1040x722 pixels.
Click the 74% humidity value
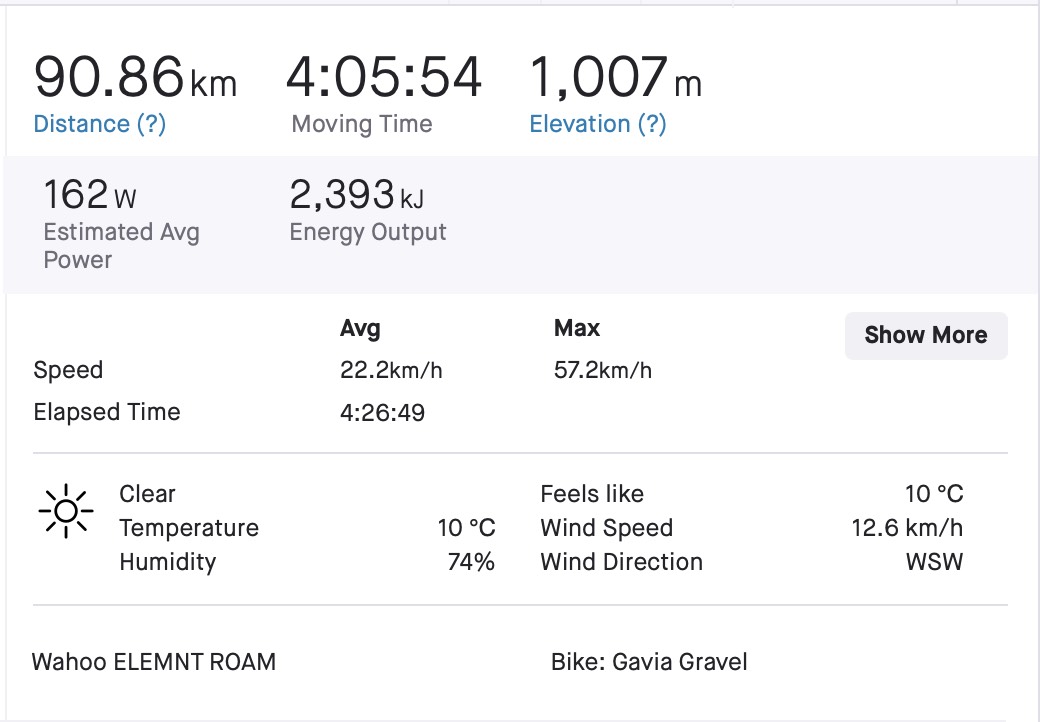point(471,562)
